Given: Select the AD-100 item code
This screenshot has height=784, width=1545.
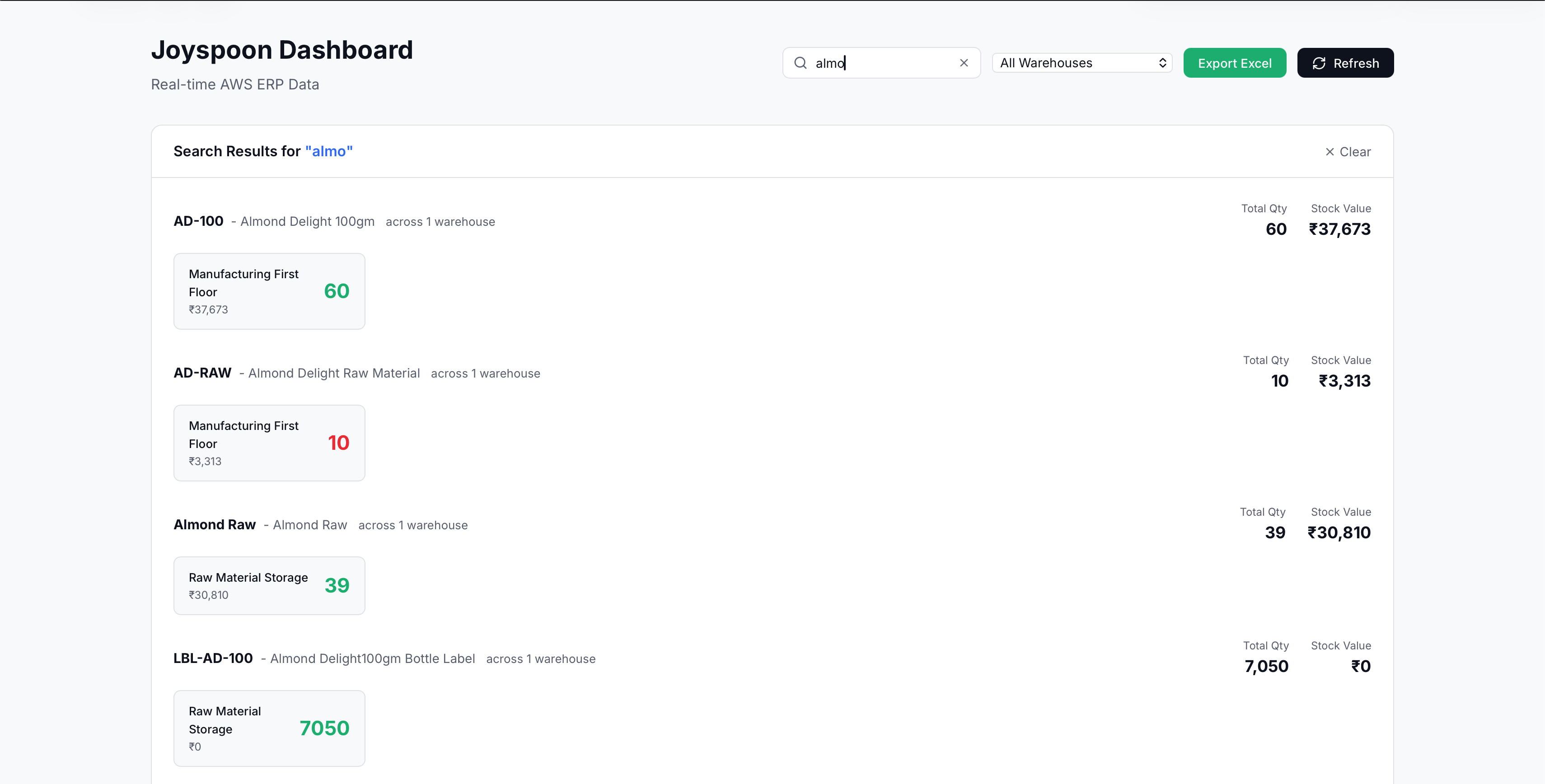Looking at the screenshot, I should tap(198, 221).
